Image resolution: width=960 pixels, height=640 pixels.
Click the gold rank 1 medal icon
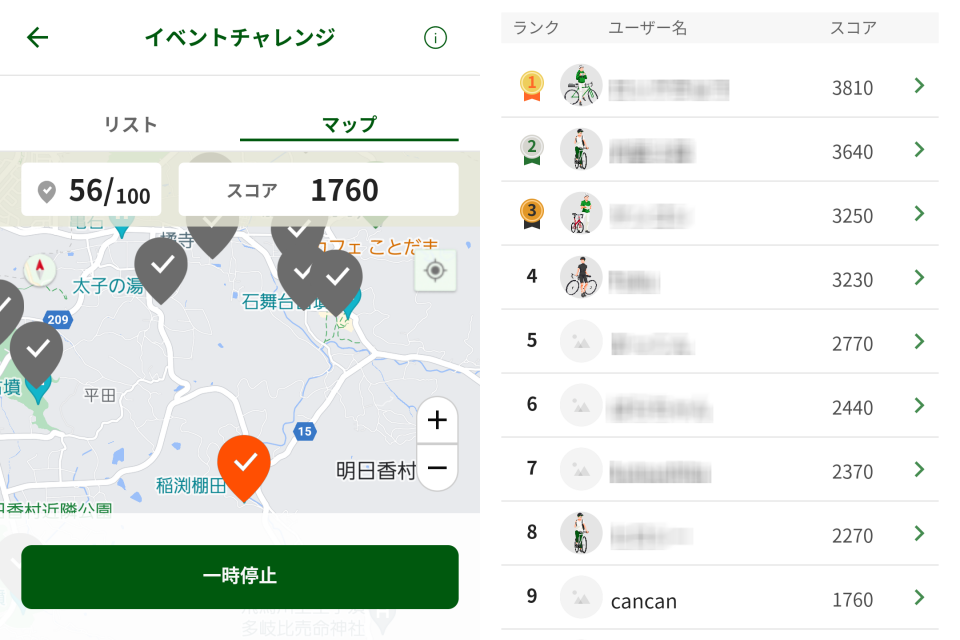[531, 86]
